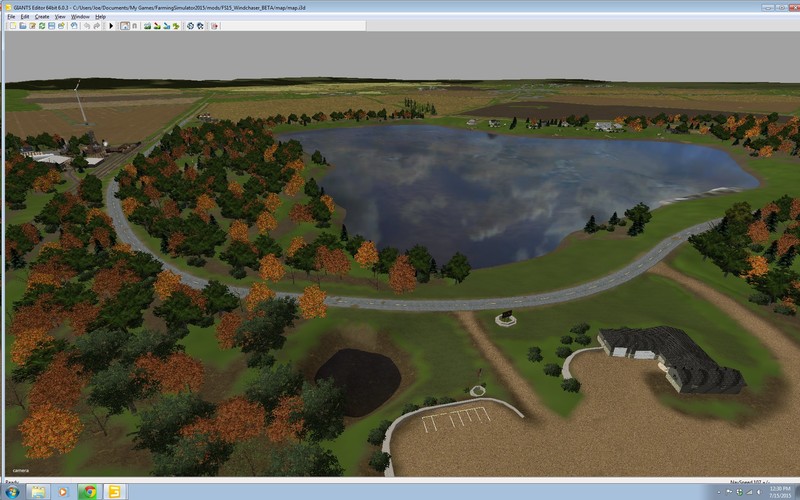Viewport: 800px width, 500px height.
Task: Open Windows Explorer from the taskbar
Action: pyautogui.click(x=38, y=492)
